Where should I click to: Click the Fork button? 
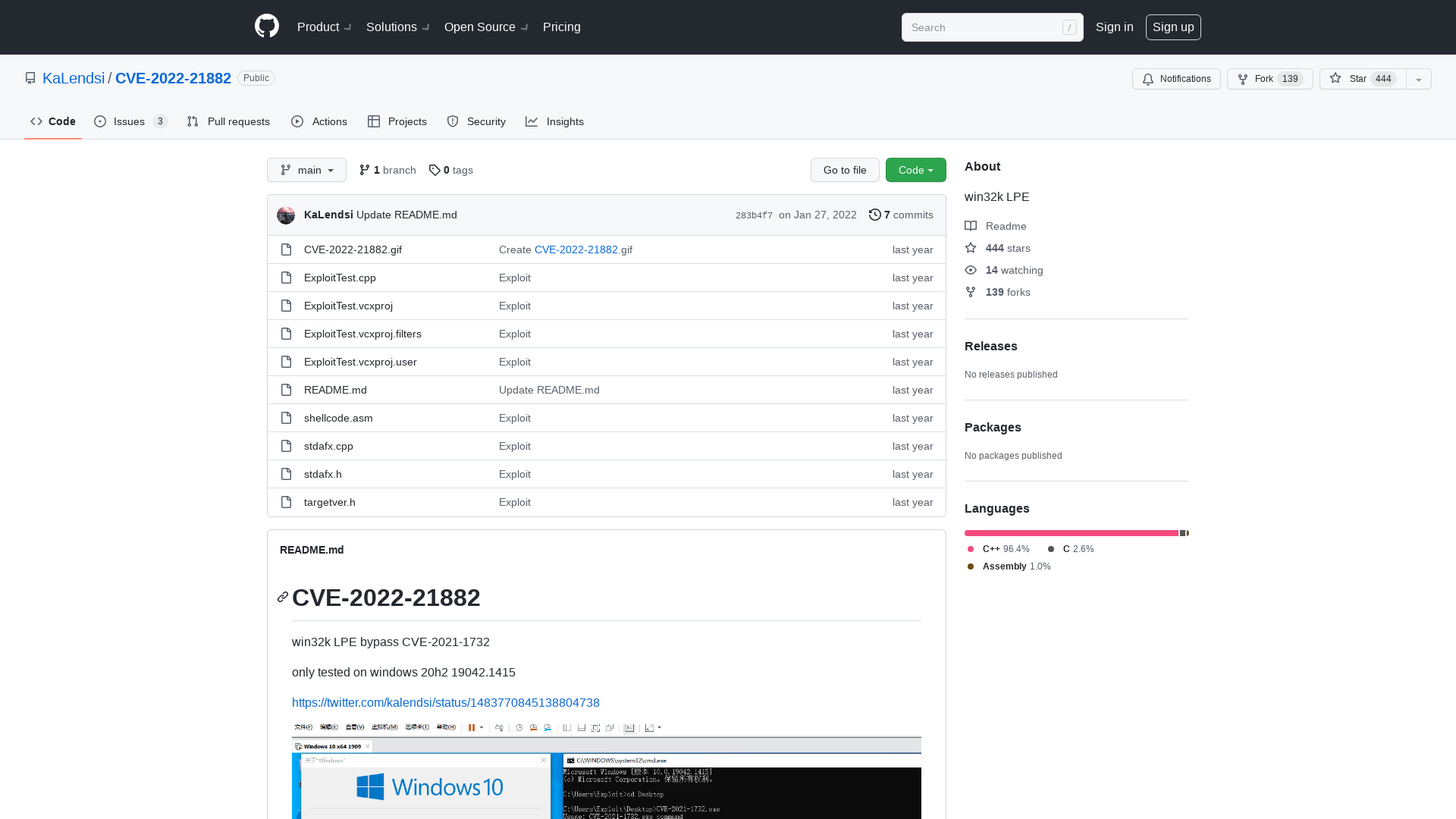[1269, 79]
